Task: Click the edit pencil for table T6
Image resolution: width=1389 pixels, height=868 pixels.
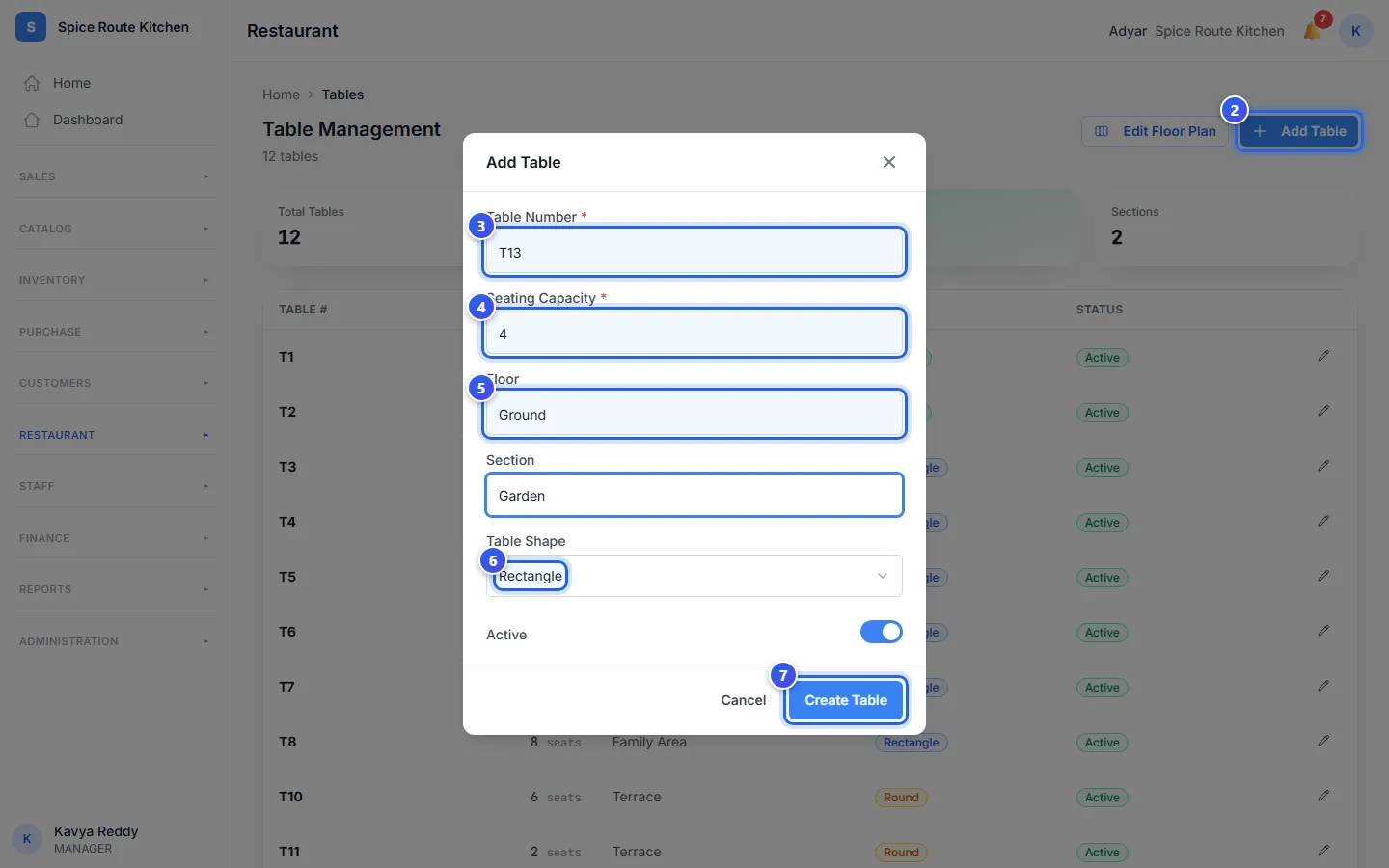Action: click(1323, 632)
